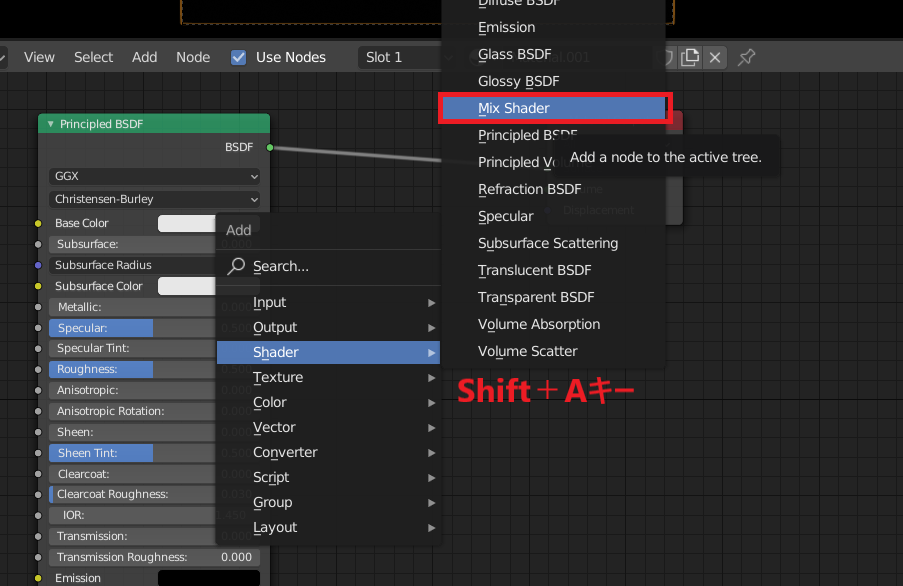Click the Transmission Roughness field
903x586 pixels.
click(154, 557)
